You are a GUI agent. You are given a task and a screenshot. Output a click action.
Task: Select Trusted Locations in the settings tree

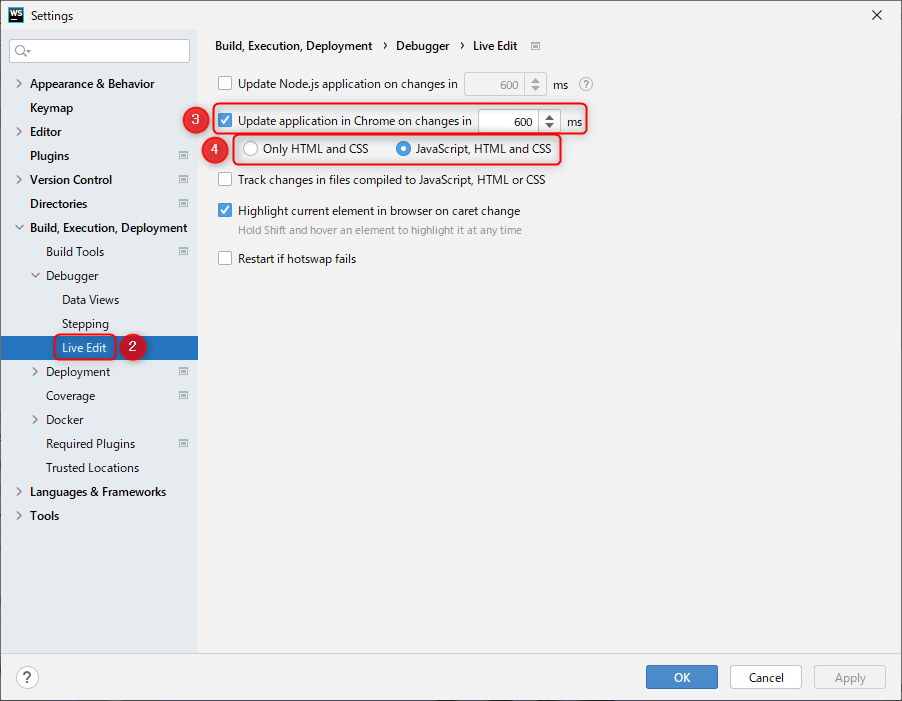click(x=93, y=468)
